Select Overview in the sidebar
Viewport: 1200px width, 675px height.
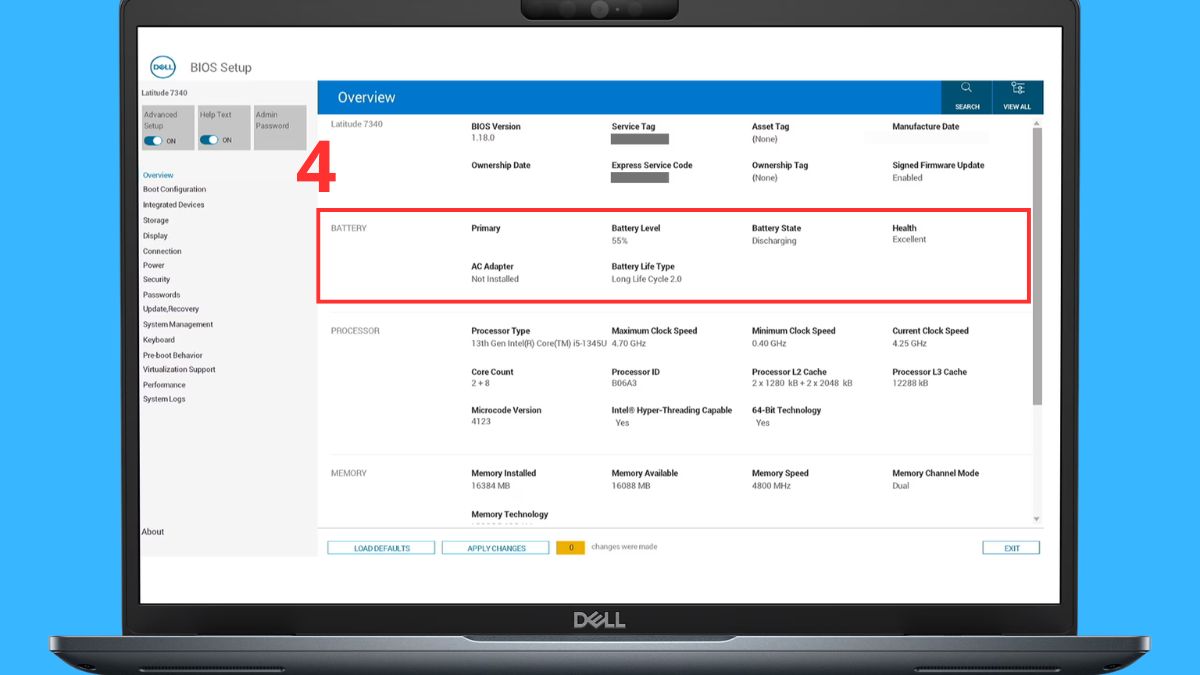[x=158, y=175]
